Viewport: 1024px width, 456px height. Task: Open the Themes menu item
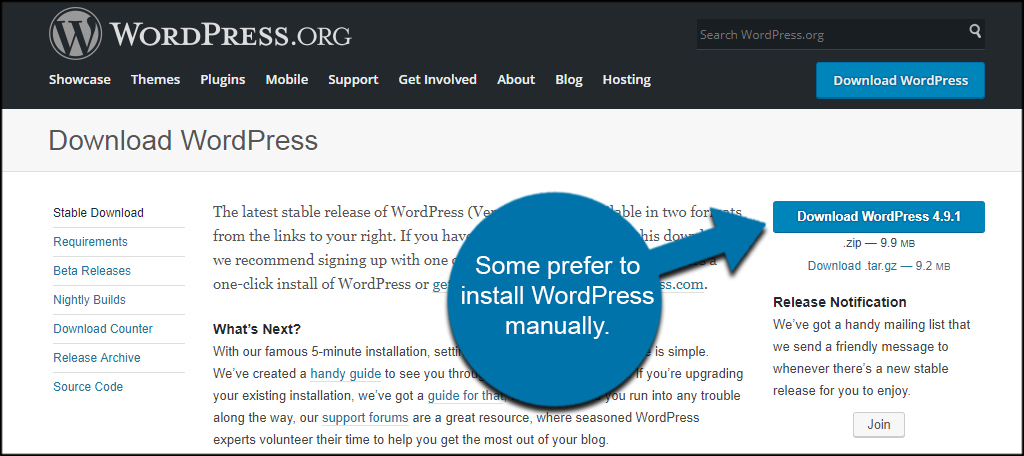click(x=155, y=80)
